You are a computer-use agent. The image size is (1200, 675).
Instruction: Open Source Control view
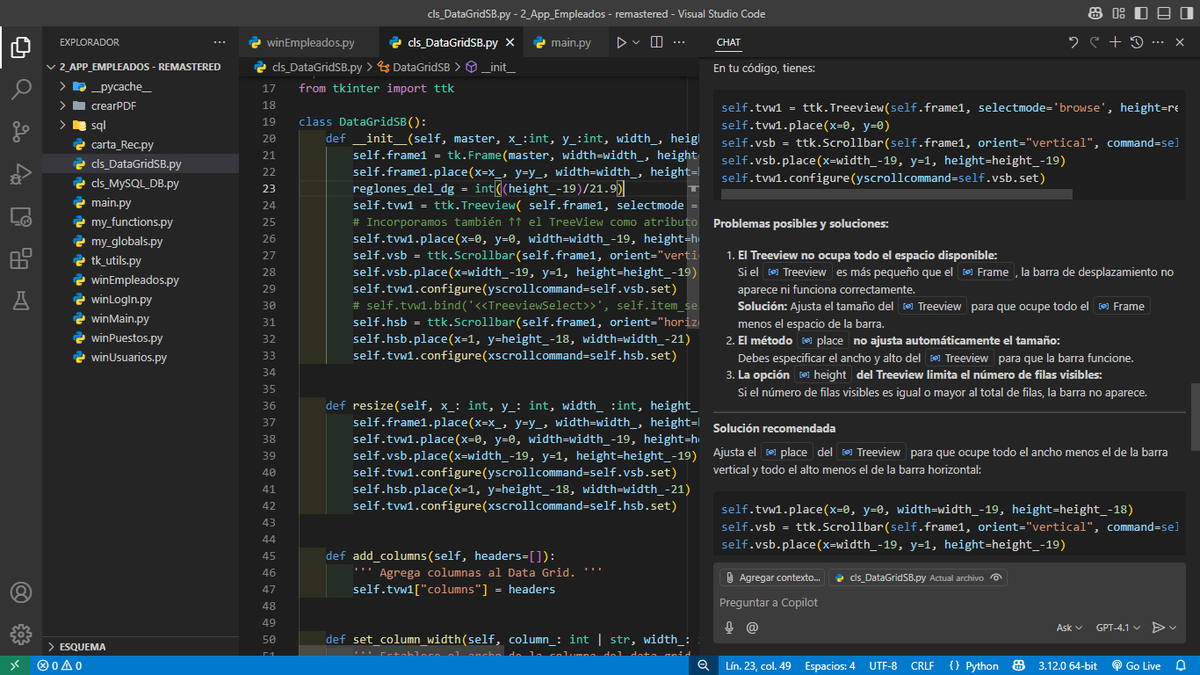(x=21, y=131)
